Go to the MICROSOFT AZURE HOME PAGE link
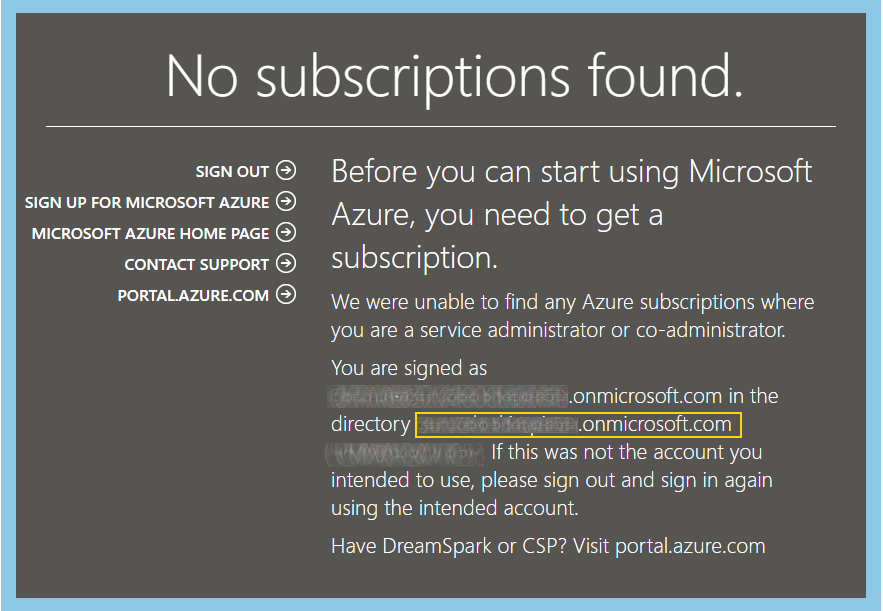This screenshot has height=611, width=883. pyautogui.click(x=150, y=233)
